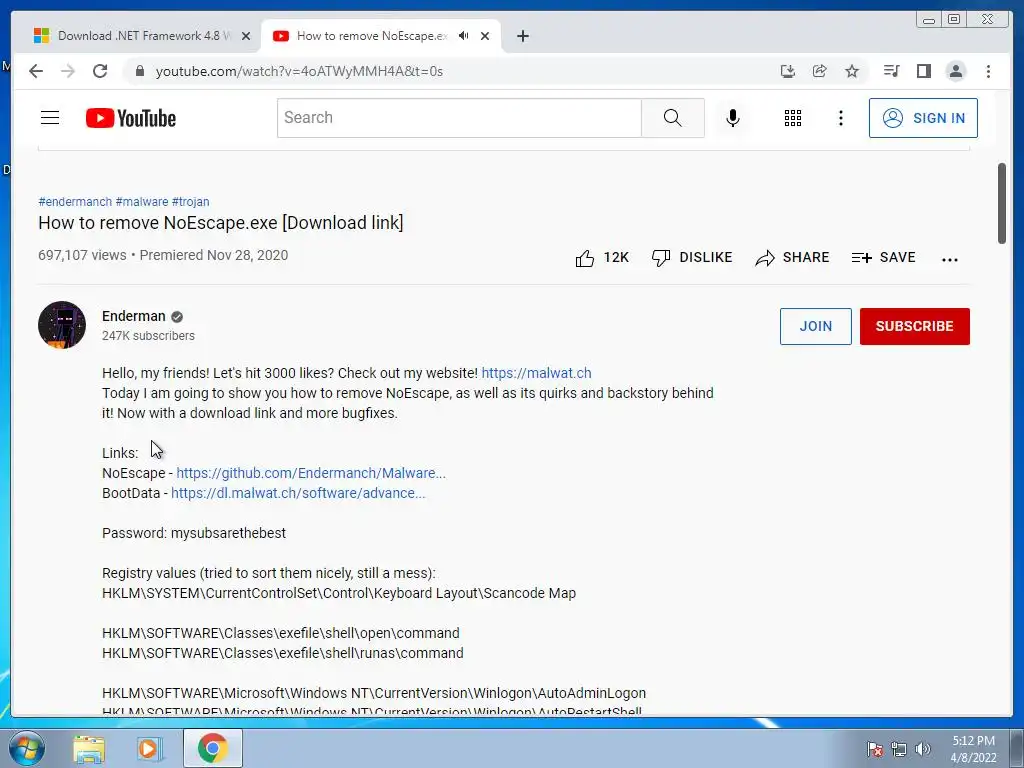Mute the YouTube tab audio icon
The image size is (1024, 768).
tap(464, 36)
